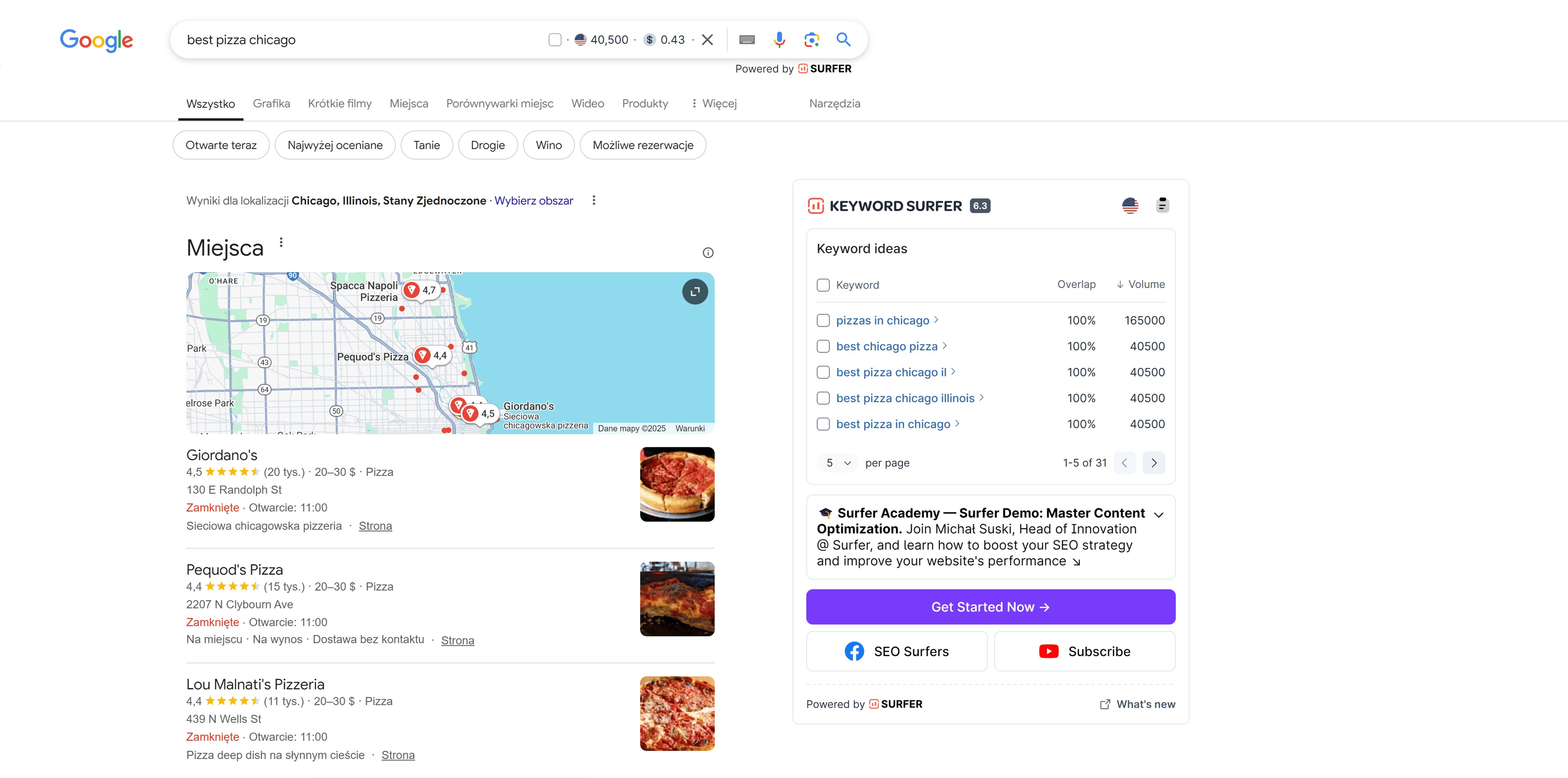This screenshot has height=778, width=1568.
Task: Open the Giordano's pizza photo thumbnail
Action: [677, 484]
